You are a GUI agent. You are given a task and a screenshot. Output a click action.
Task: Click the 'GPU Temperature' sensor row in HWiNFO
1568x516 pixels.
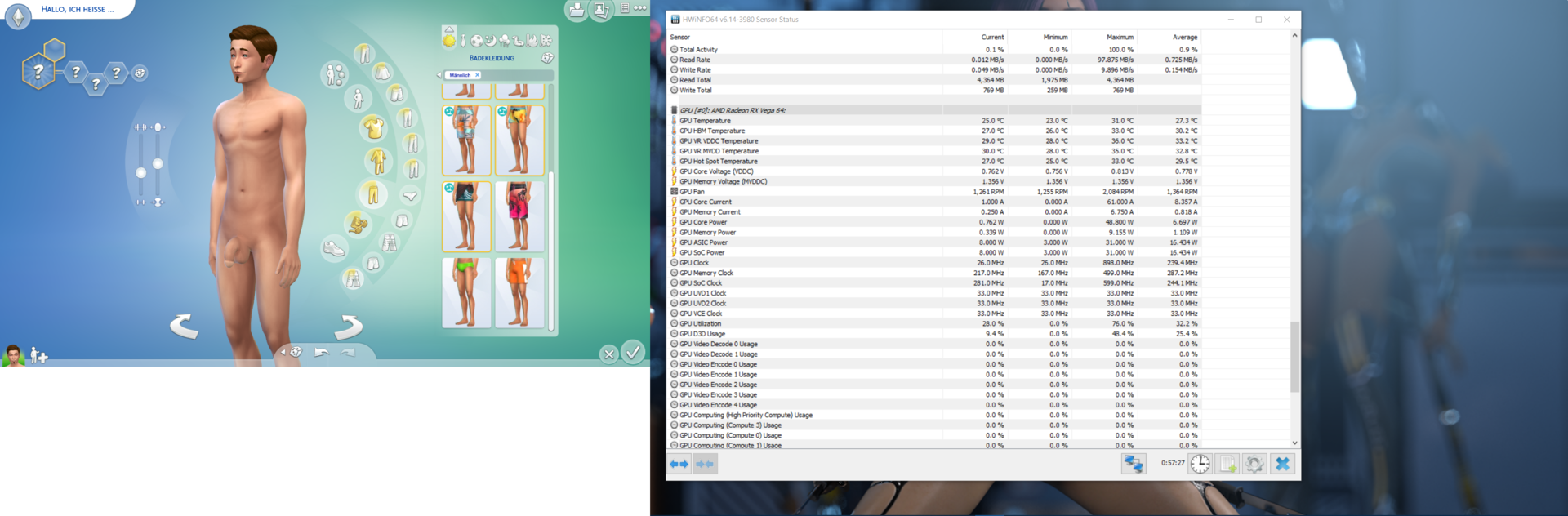coord(936,121)
